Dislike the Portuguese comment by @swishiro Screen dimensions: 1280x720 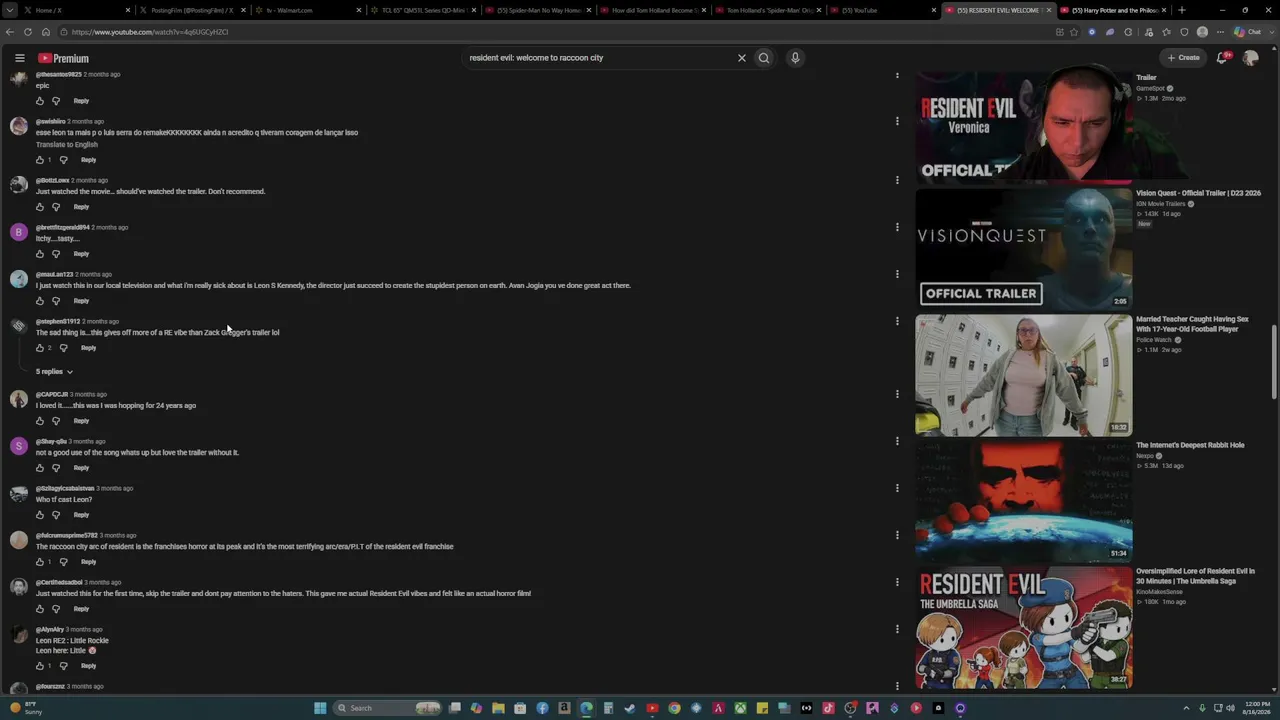pyautogui.click(x=63, y=160)
